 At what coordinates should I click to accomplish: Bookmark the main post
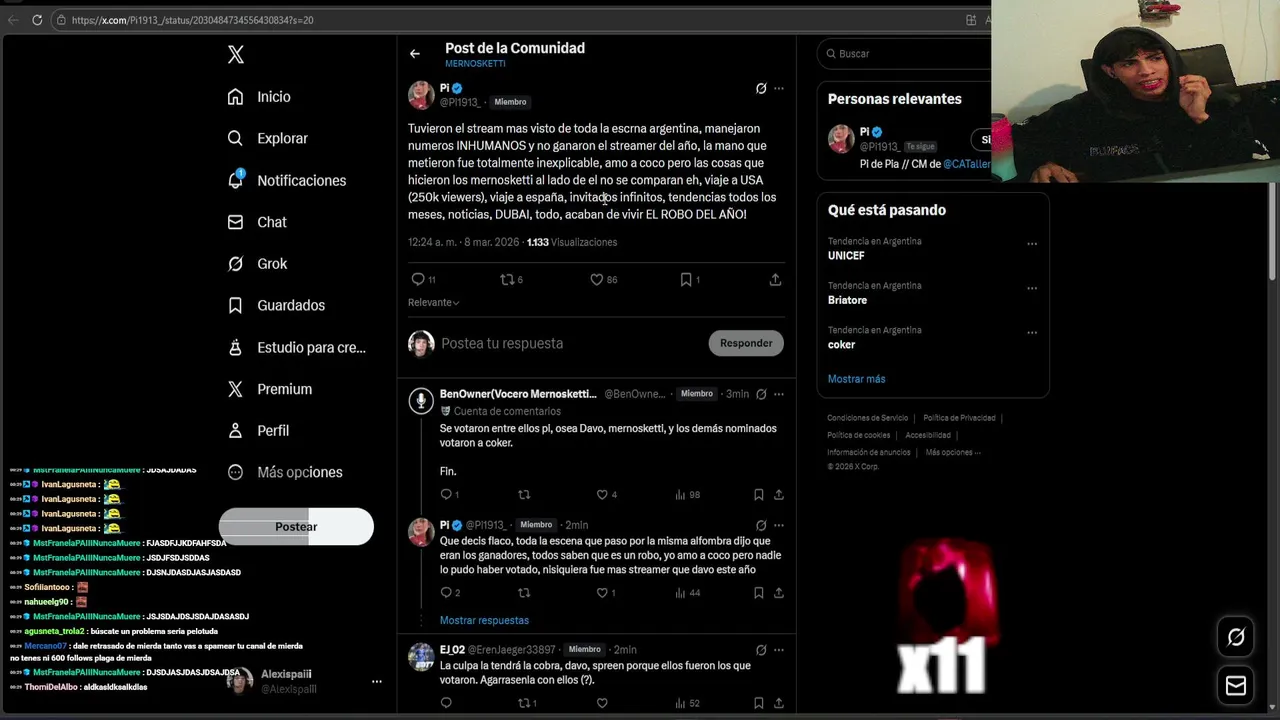coord(686,280)
